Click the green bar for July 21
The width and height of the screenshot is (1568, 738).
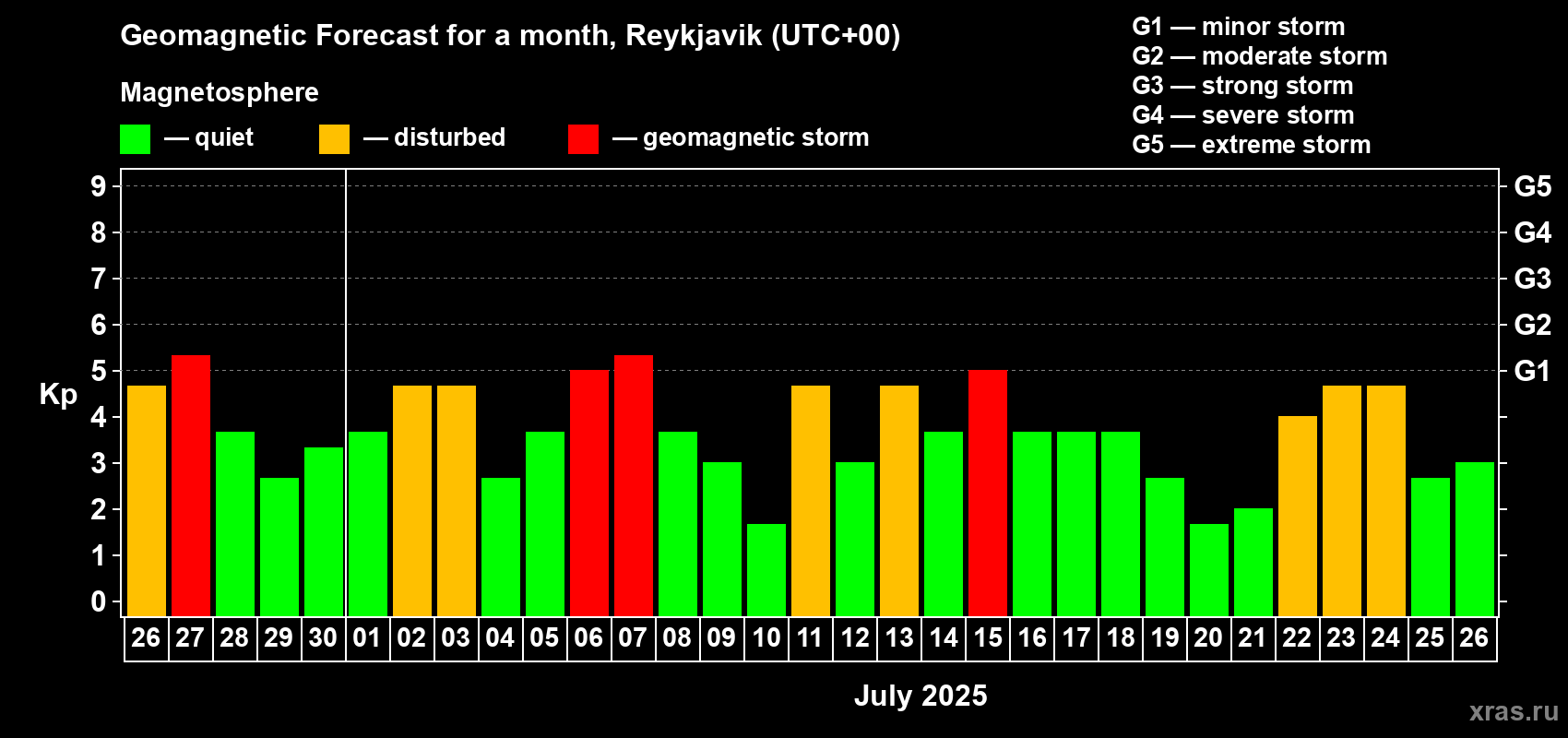coord(1253,562)
